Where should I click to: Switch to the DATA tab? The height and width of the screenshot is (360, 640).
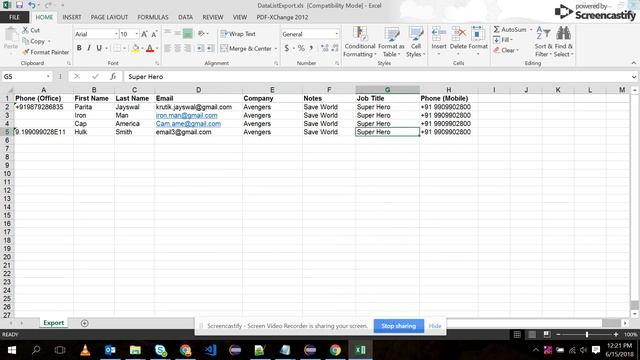coord(185,17)
